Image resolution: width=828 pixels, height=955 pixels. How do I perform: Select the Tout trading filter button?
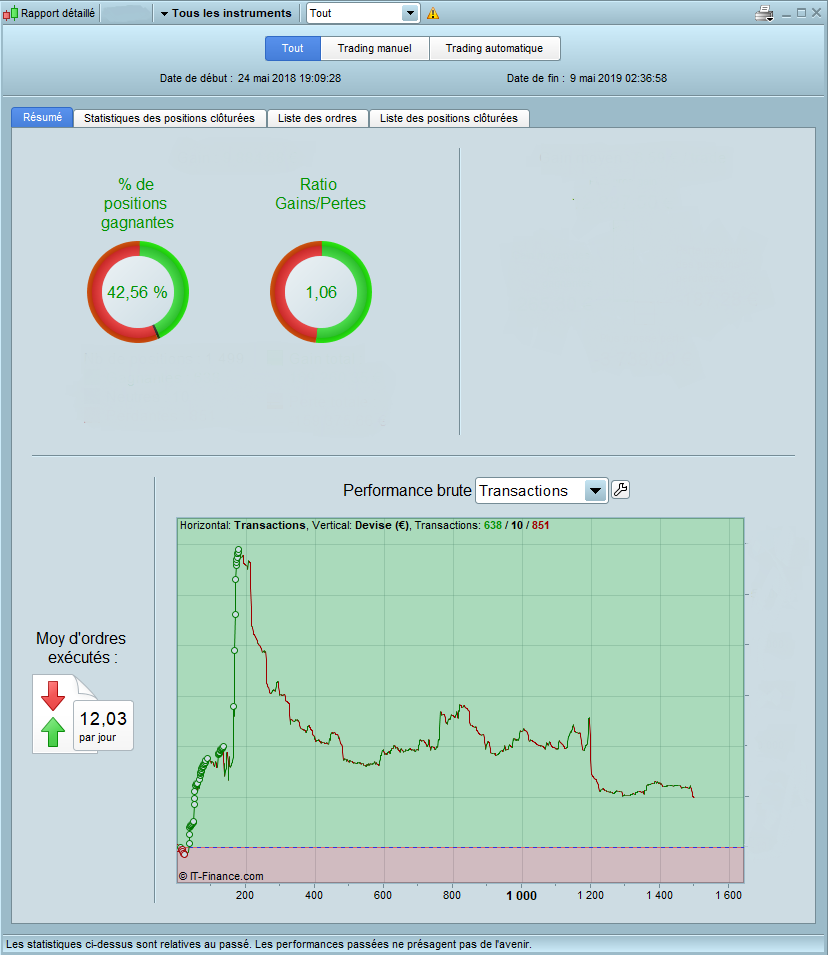click(x=292, y=48)
